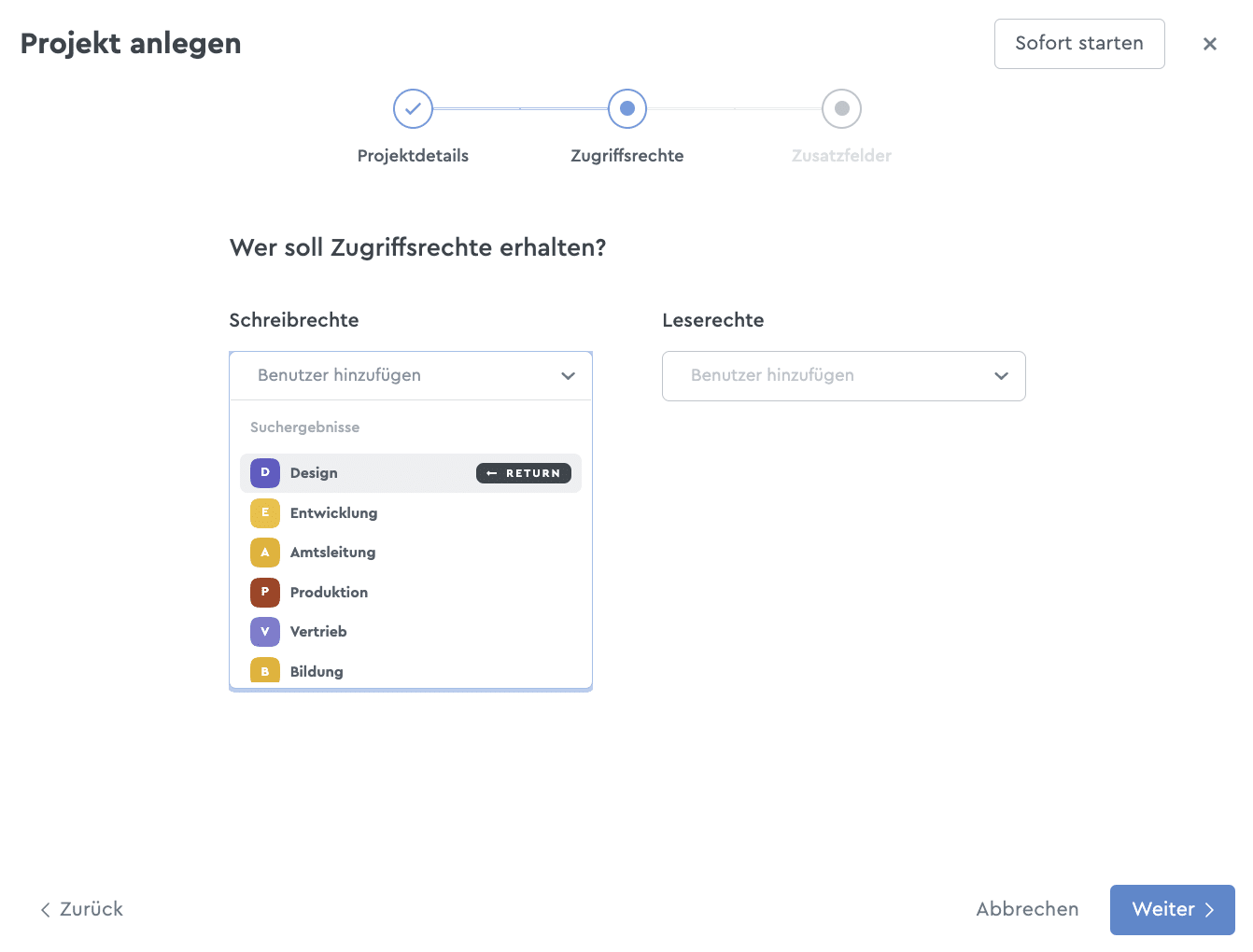The image size is (1253, 952).
Task: Go back with the Zurück link
Action: pyautogui.click(x=81, y=910)
